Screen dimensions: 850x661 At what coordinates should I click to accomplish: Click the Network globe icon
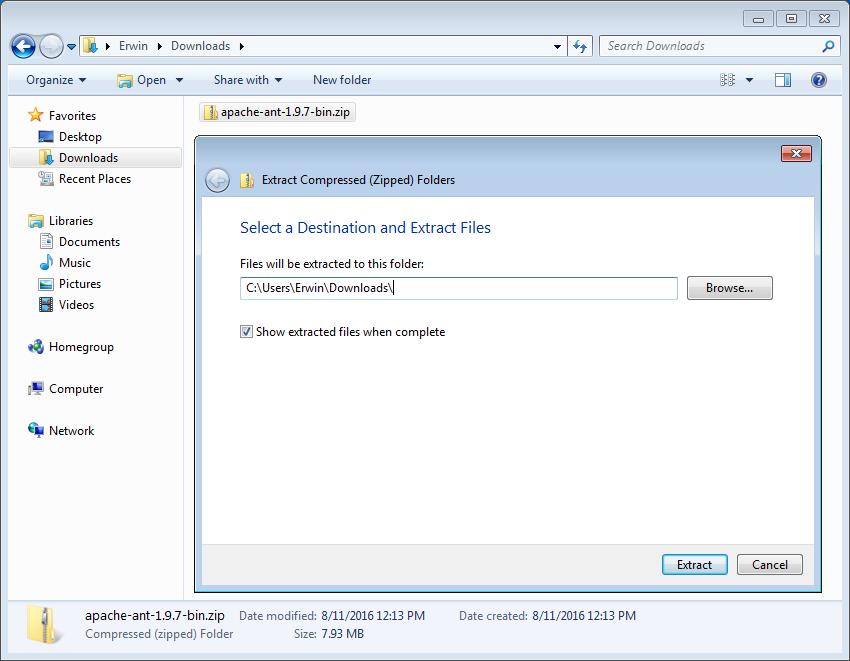[36, 430]
